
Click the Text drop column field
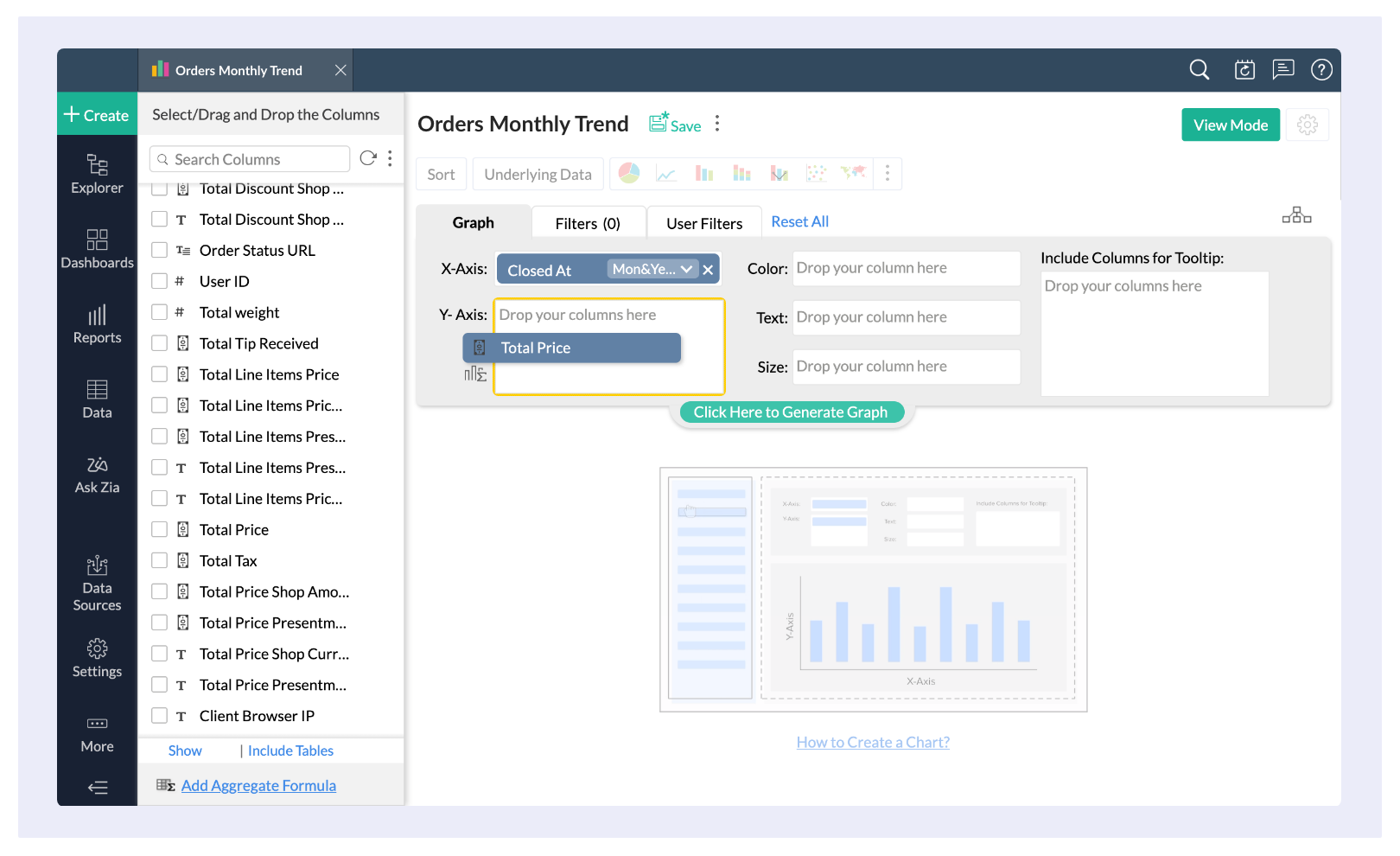(906, 317)
